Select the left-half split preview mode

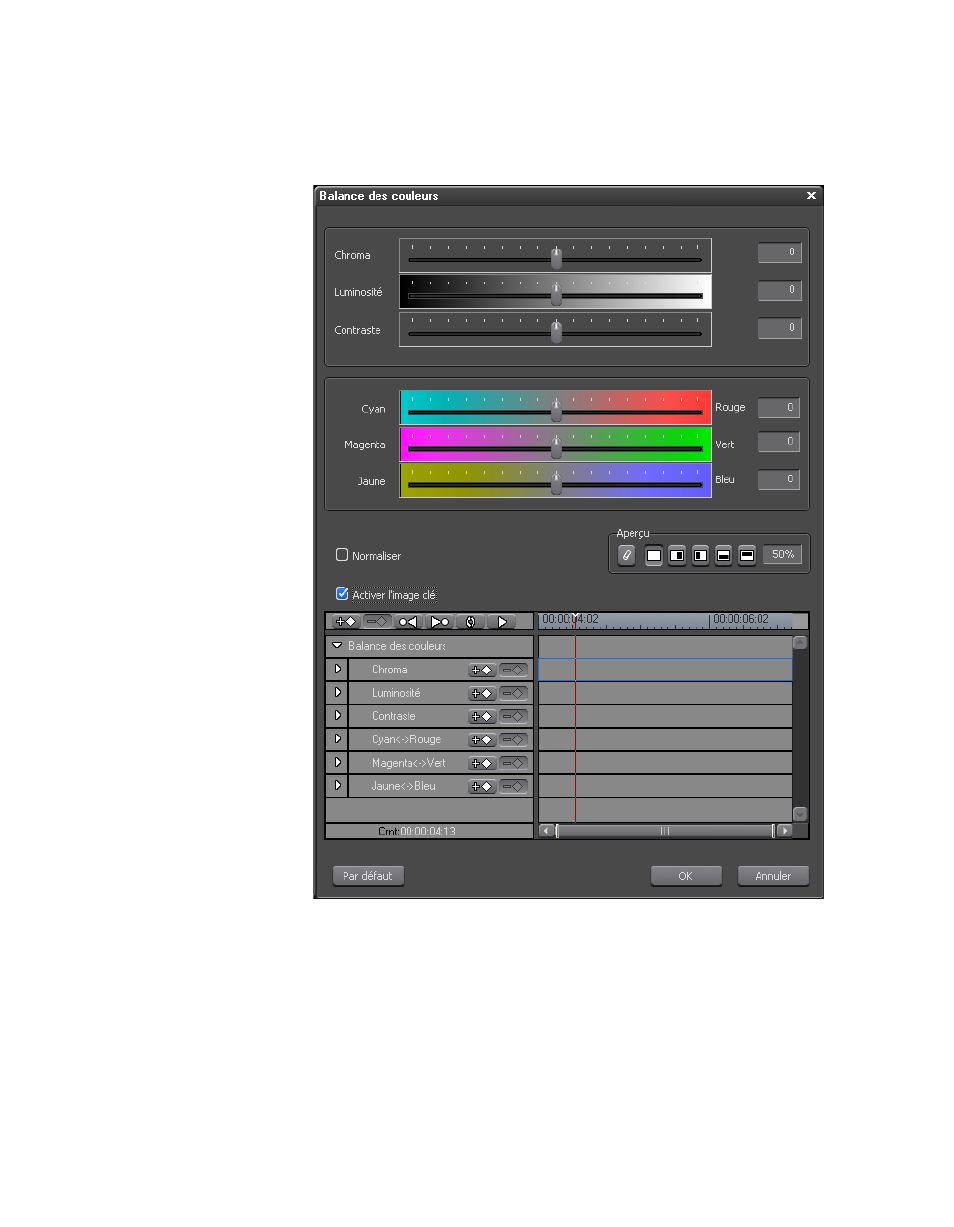[700, 555]
